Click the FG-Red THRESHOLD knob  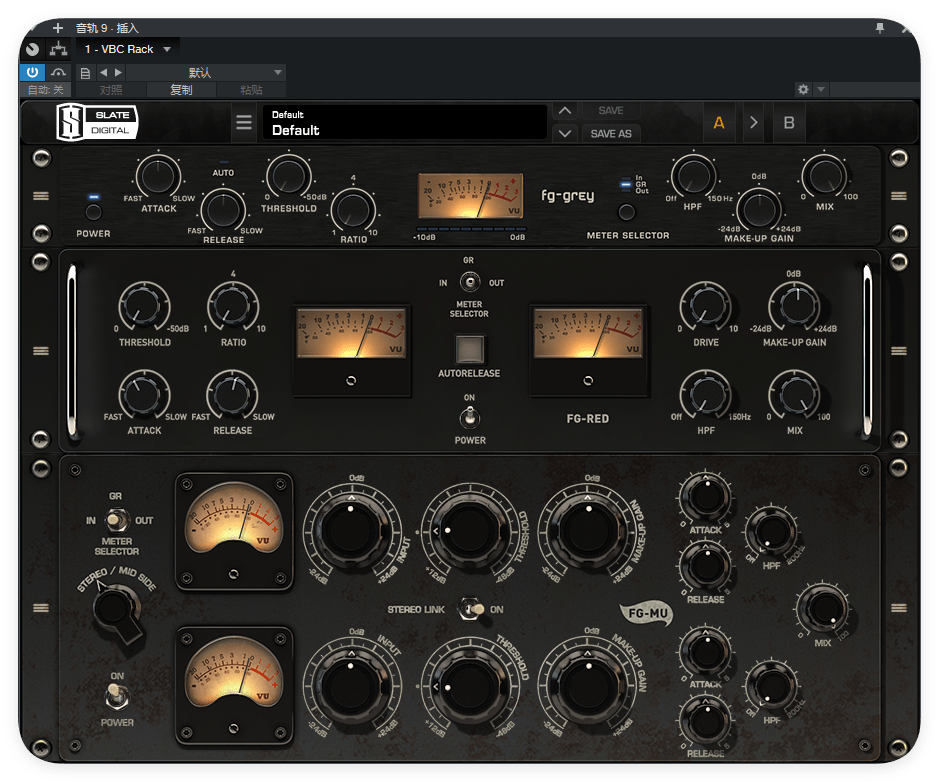(144, 306)
